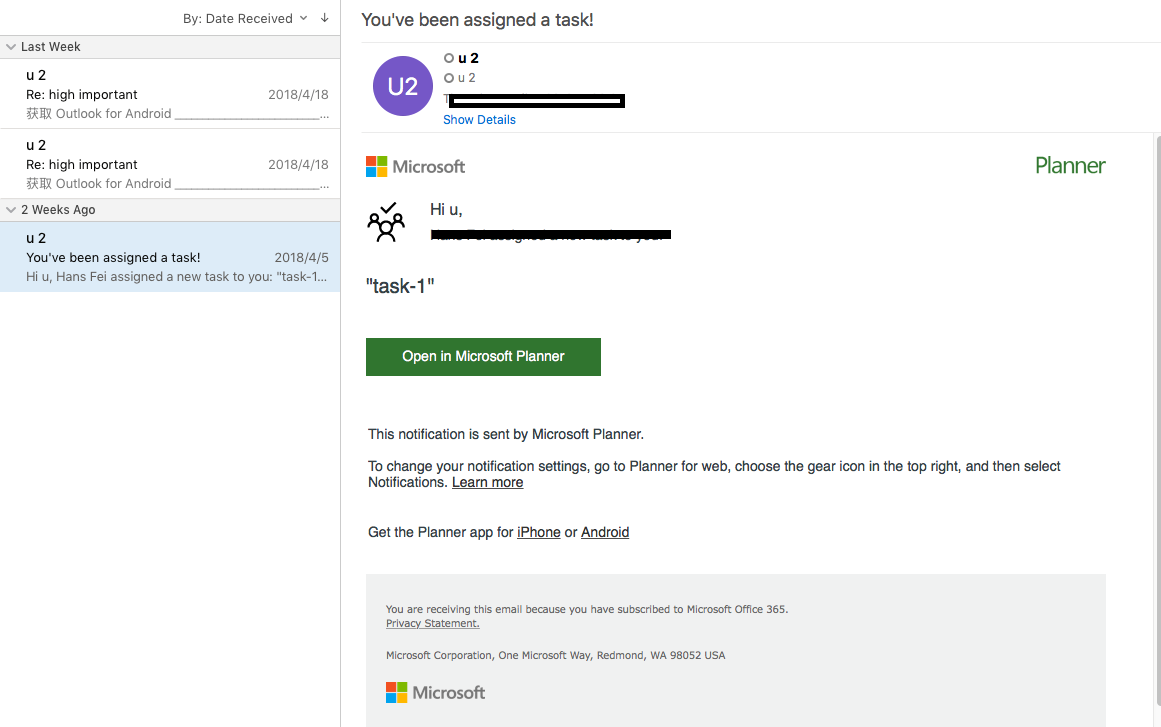1161x727 pixels.
Task: Toggle sort order with the down arrow
Action: tap(324, 18)
